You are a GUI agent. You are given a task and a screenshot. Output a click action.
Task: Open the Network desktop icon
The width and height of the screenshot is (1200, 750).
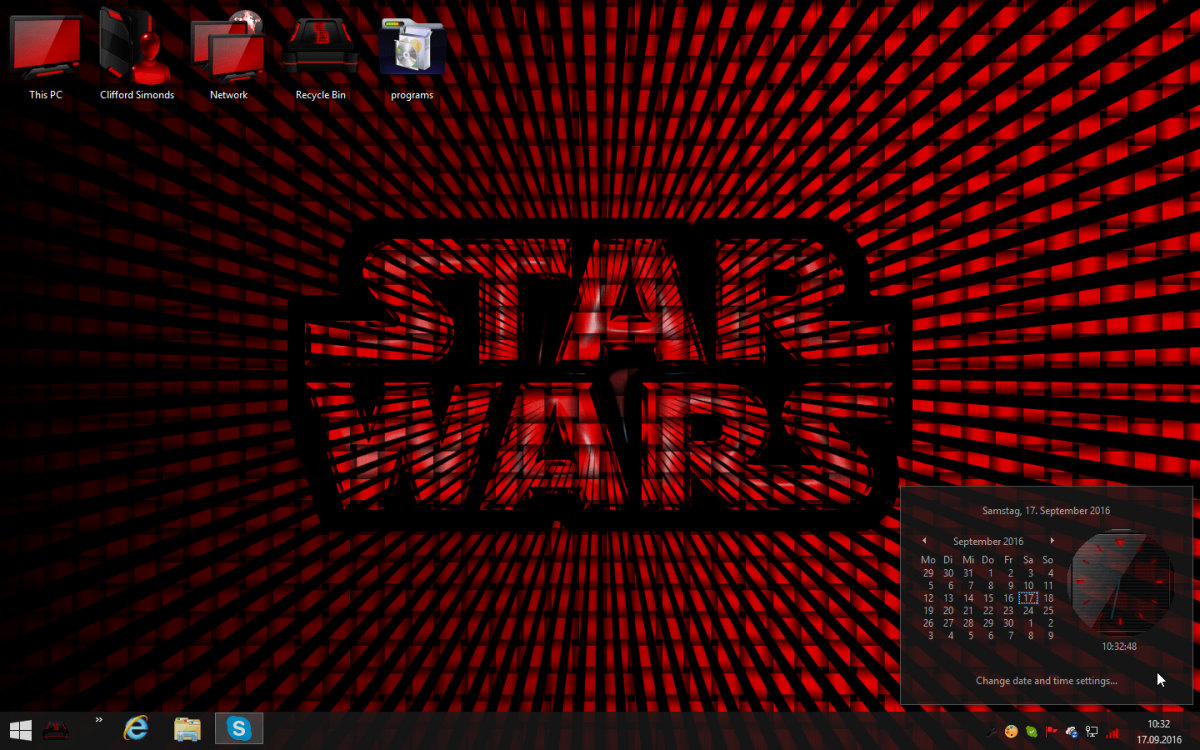coord(228,50)
